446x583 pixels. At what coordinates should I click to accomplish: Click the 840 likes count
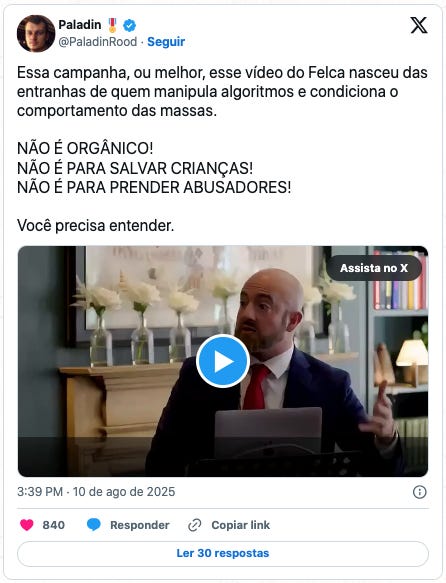(x=54, y=525)
